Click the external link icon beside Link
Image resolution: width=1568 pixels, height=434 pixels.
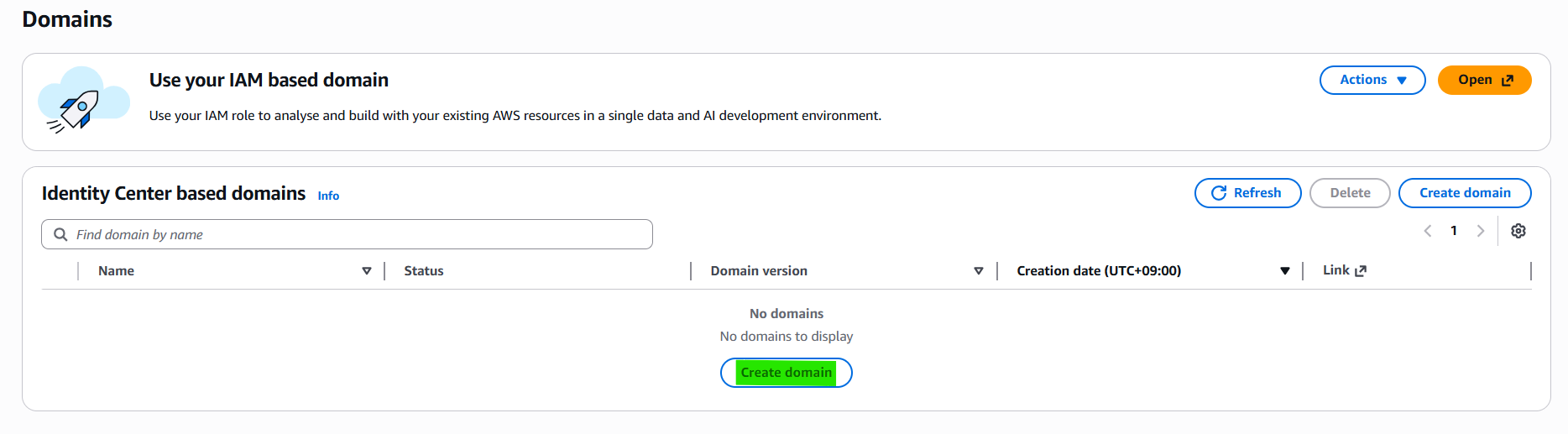click(x=1361, y=270)
